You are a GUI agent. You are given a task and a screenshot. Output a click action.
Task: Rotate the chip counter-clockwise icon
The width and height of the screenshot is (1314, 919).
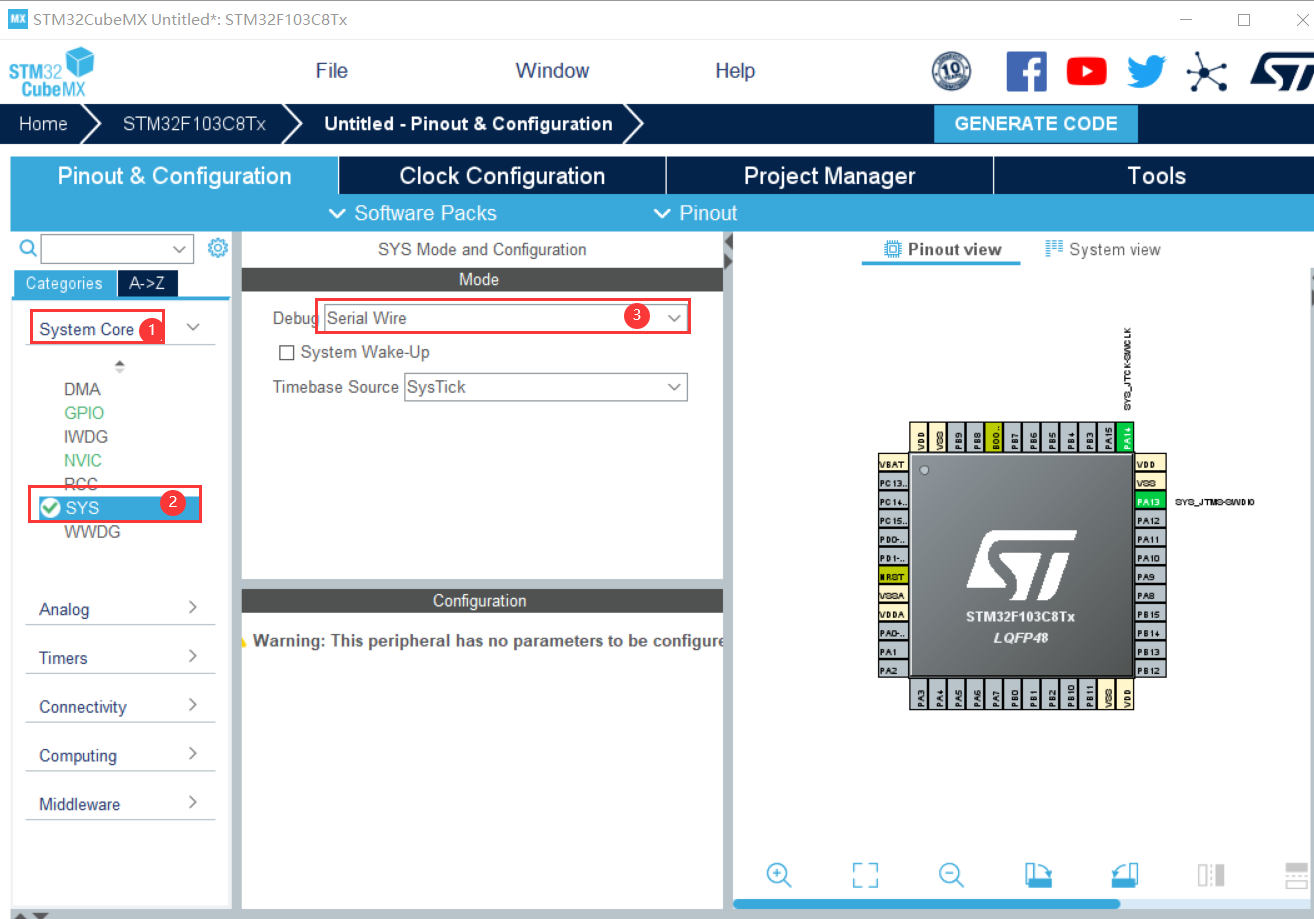click(1125, 875)
